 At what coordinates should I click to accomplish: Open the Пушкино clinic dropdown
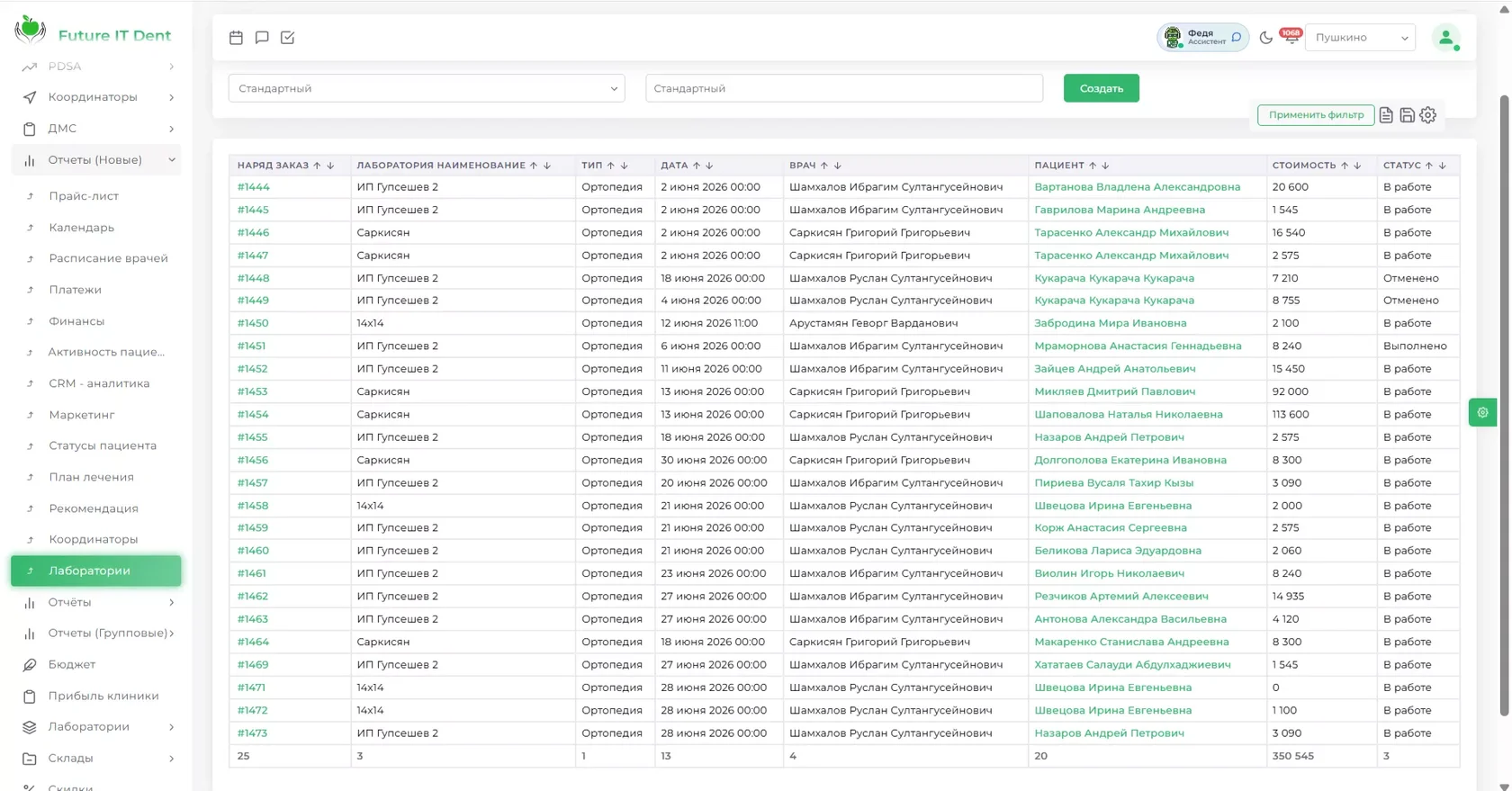point(1360,38)
